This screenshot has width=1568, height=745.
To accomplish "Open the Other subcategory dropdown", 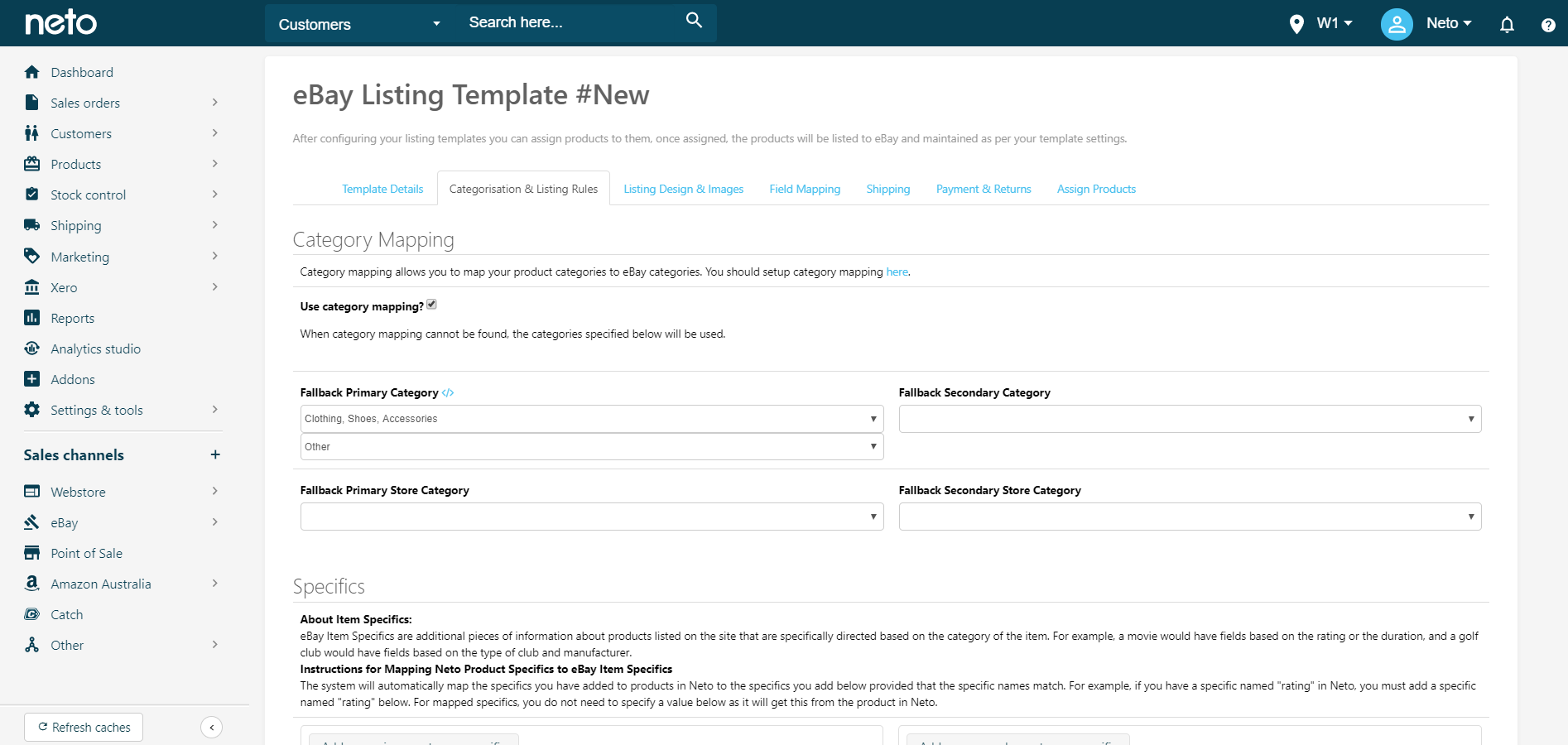I will pyautogui.click(x=592, y=447).
